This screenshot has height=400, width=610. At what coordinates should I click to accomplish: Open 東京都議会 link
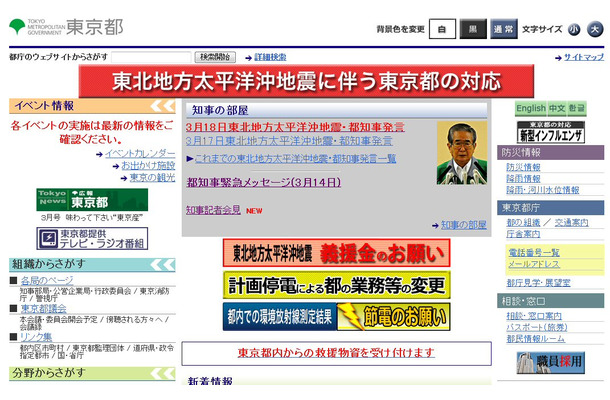43,309
